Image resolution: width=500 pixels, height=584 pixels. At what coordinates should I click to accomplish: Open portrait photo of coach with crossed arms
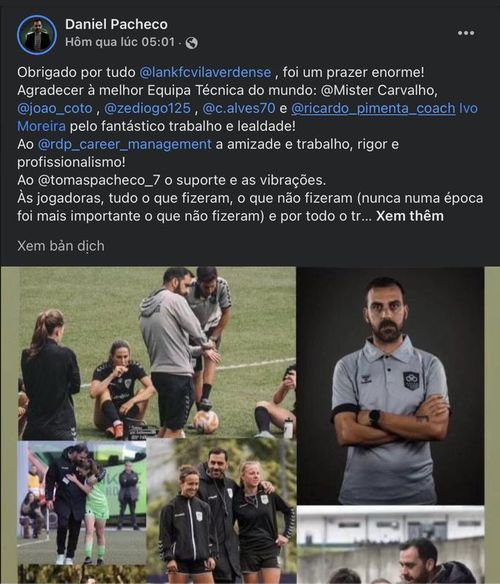(x=390, y=385)
